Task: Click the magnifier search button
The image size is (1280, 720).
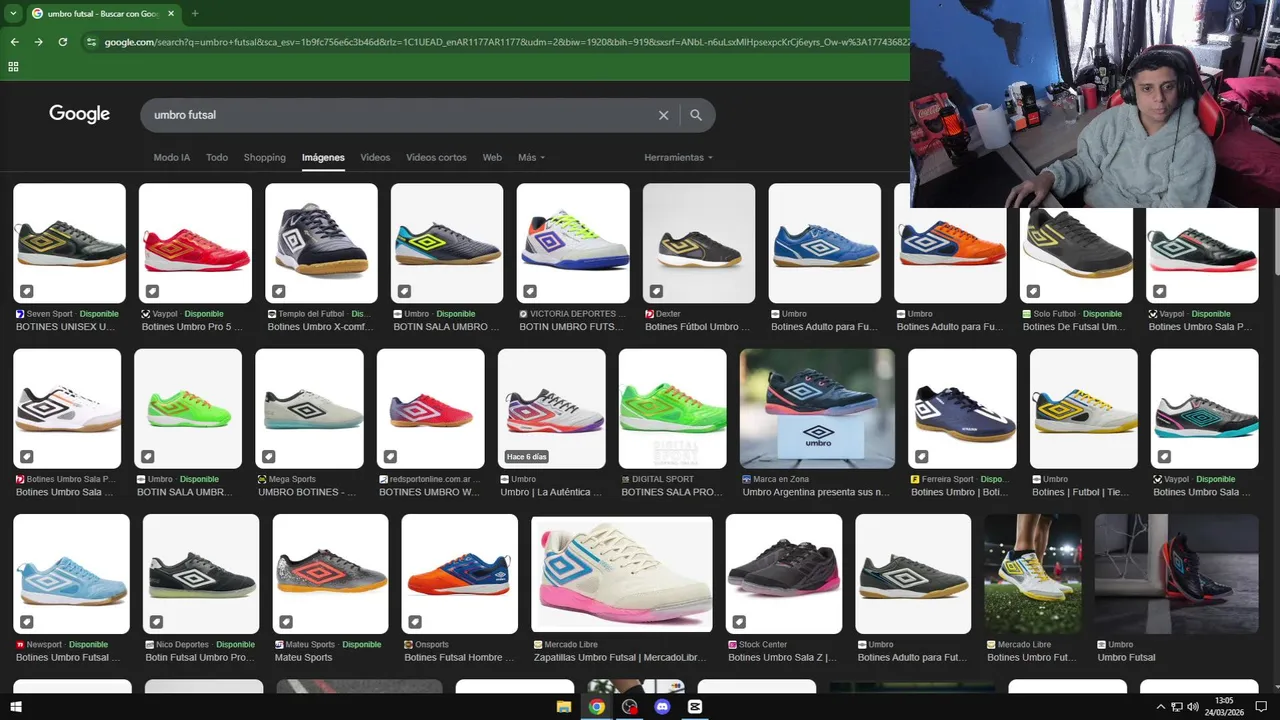Action: (696, 115)
